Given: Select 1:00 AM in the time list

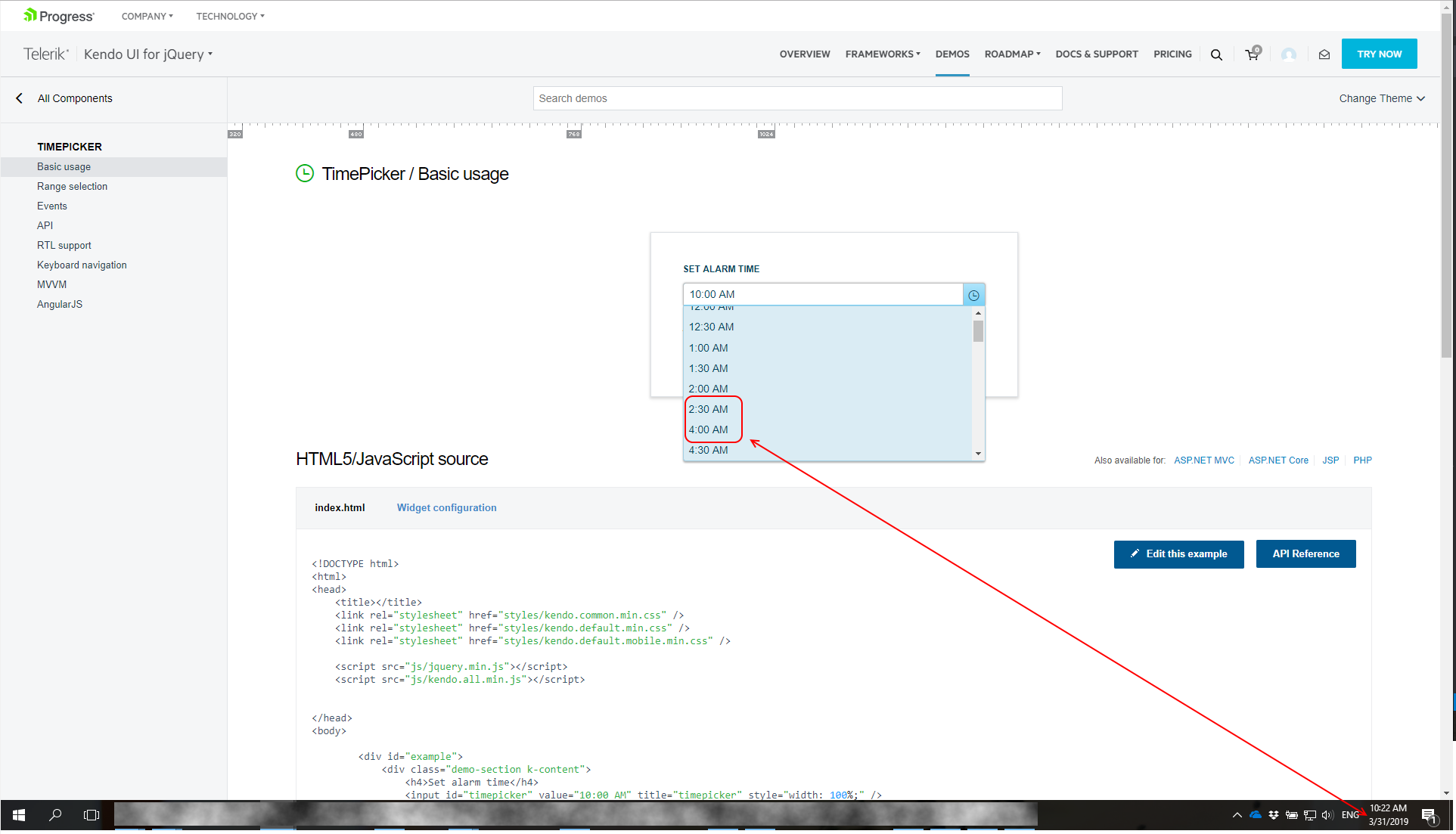Looking at the screenshot, I should point(827,349).
